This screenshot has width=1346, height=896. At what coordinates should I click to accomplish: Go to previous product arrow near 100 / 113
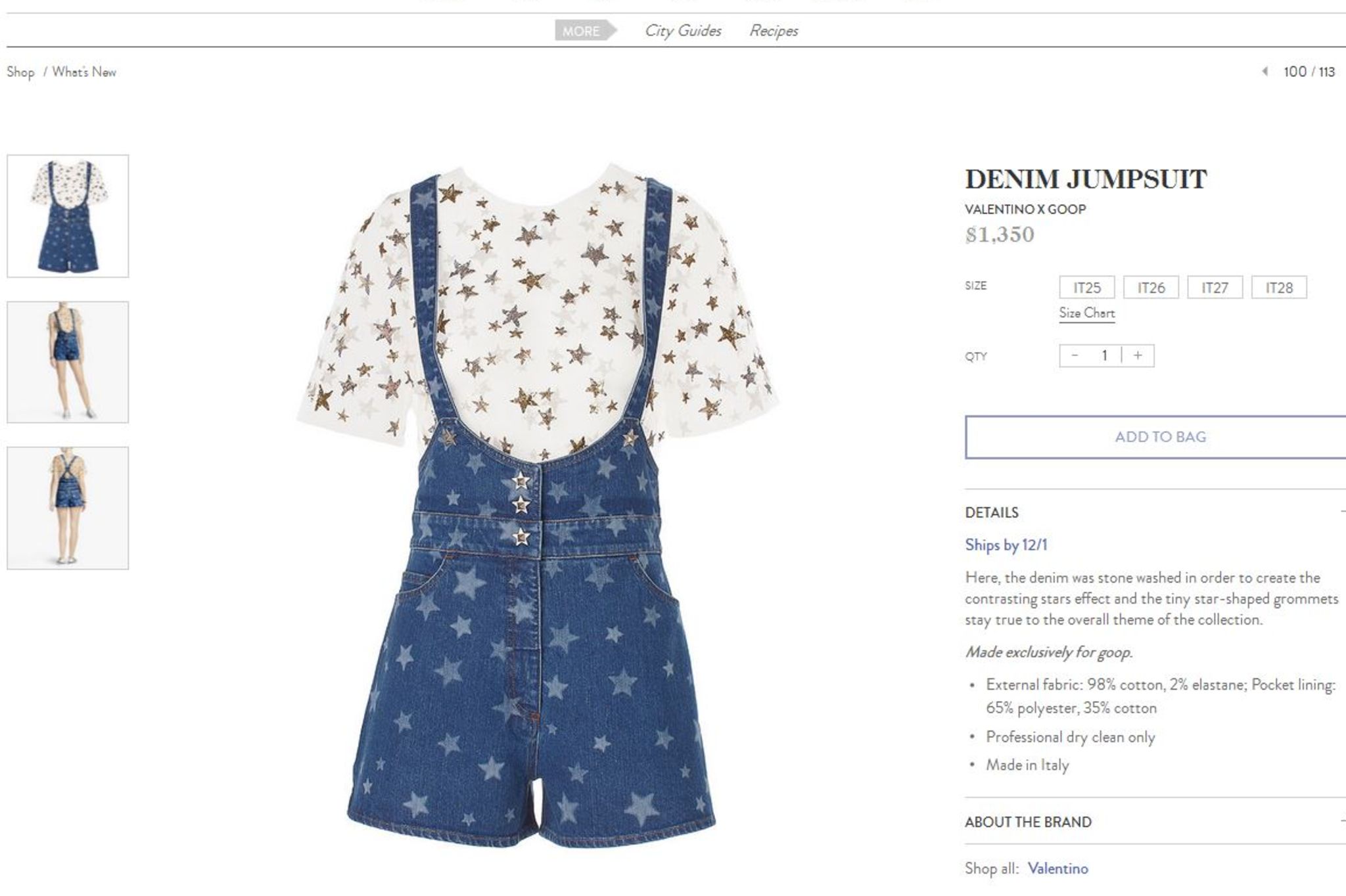click(1265, 72)
